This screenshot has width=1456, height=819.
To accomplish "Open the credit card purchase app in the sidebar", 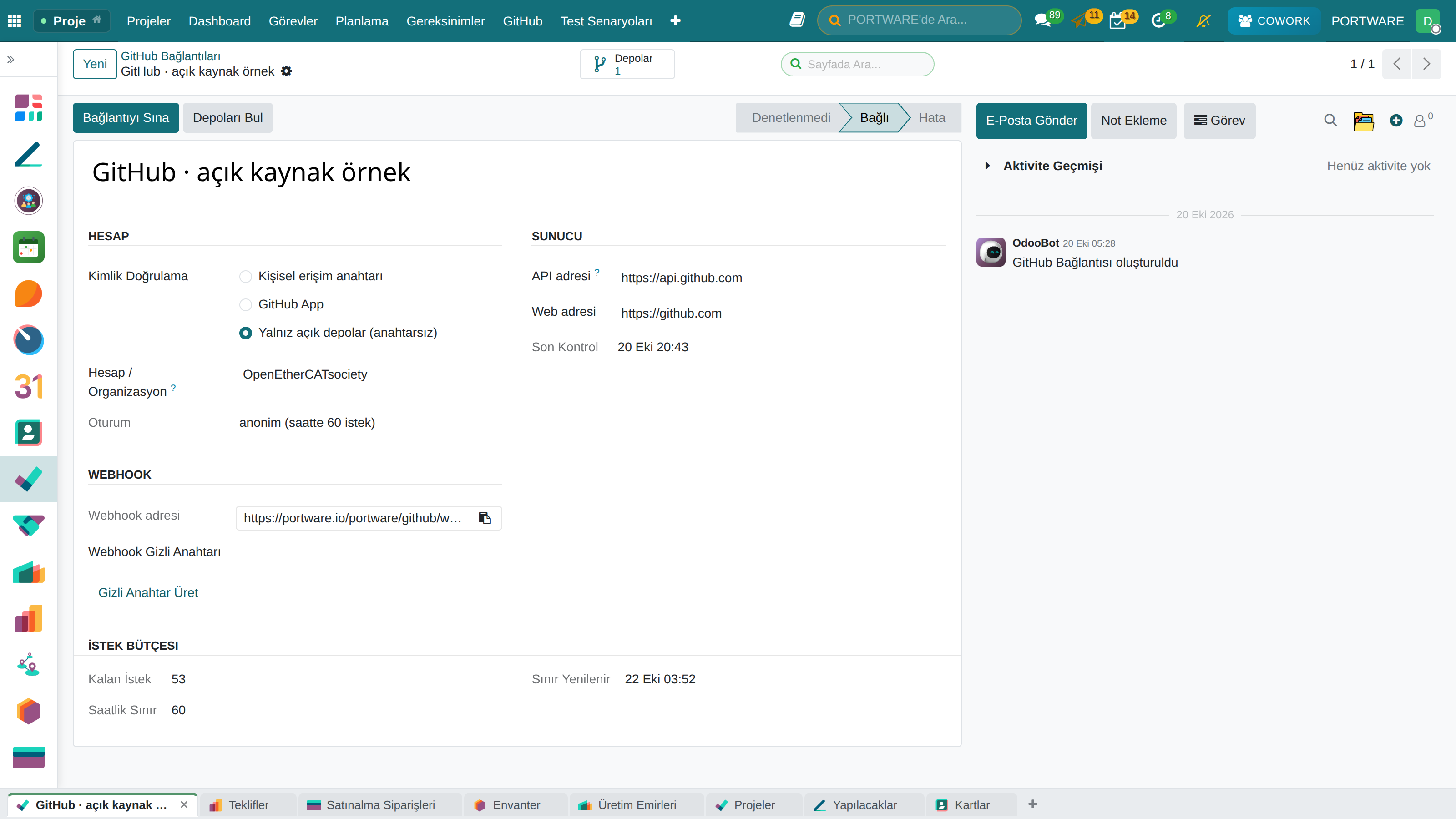I will point(28,758).
